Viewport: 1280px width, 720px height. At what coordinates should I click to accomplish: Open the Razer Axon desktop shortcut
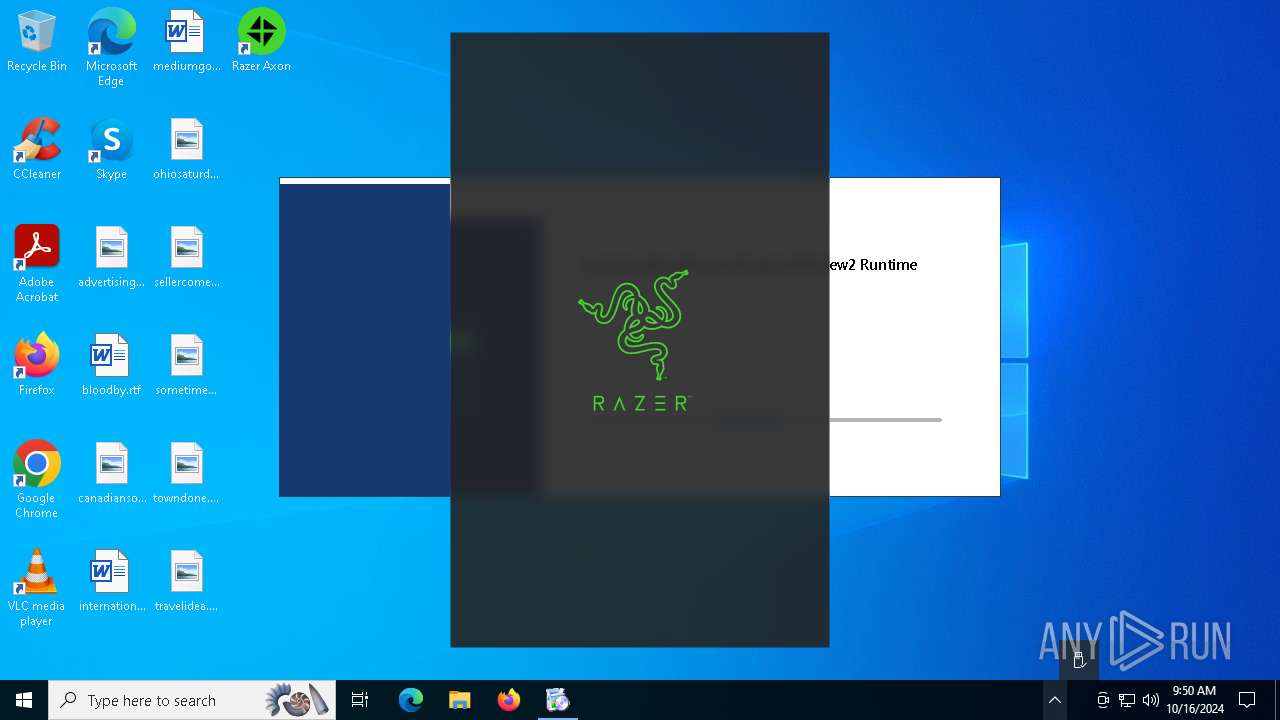click(x=261, y=42)
